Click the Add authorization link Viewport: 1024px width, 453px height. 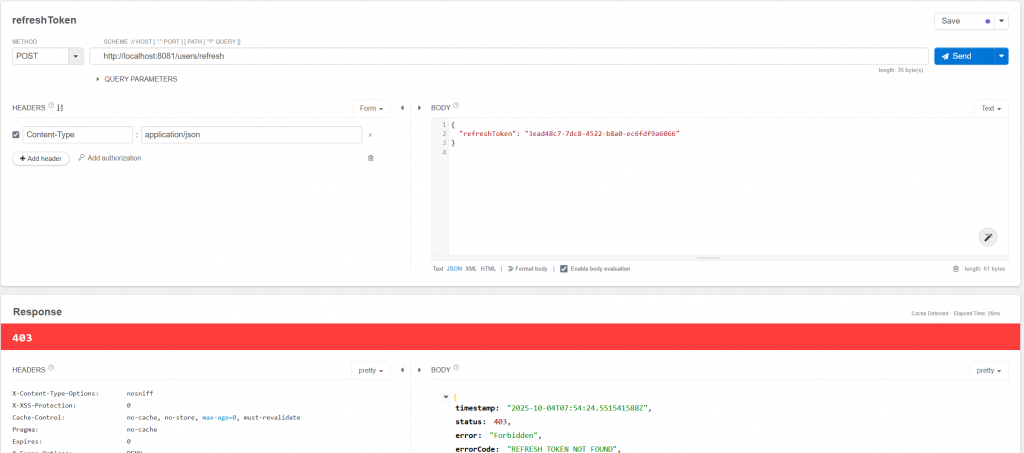click(110, 158)
